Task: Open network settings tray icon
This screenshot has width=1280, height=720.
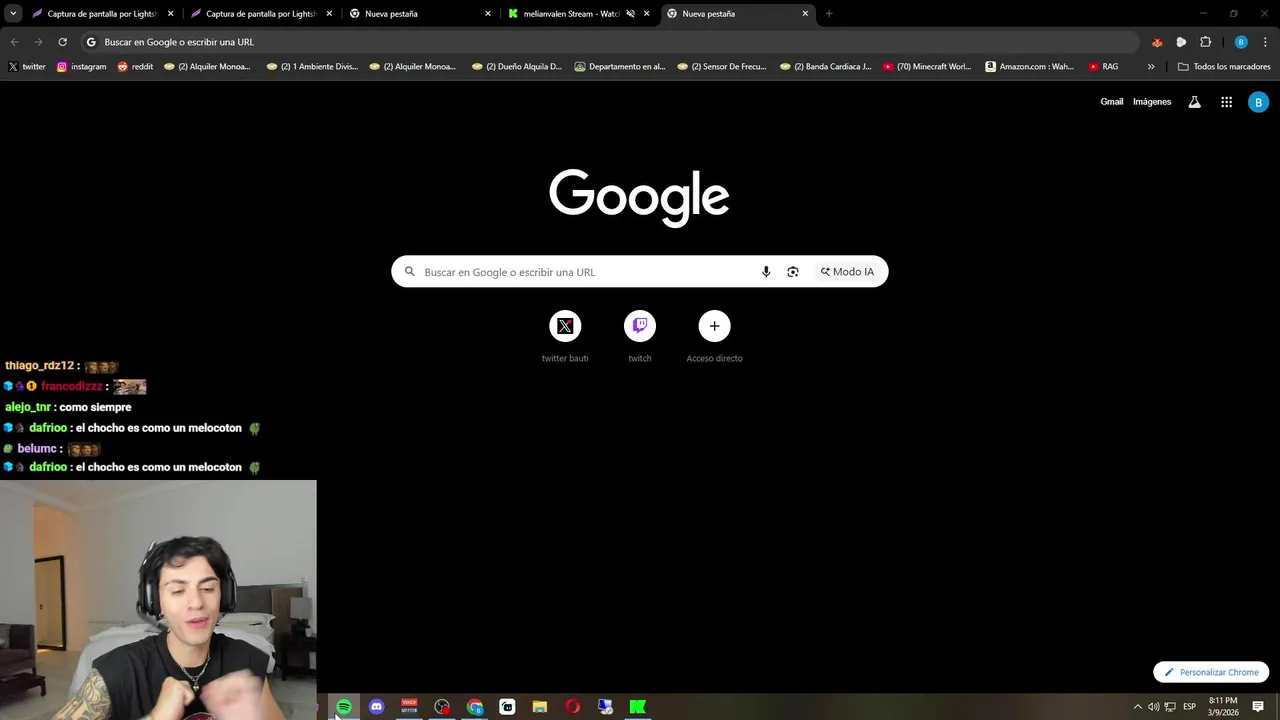Action: point(1170,707)
